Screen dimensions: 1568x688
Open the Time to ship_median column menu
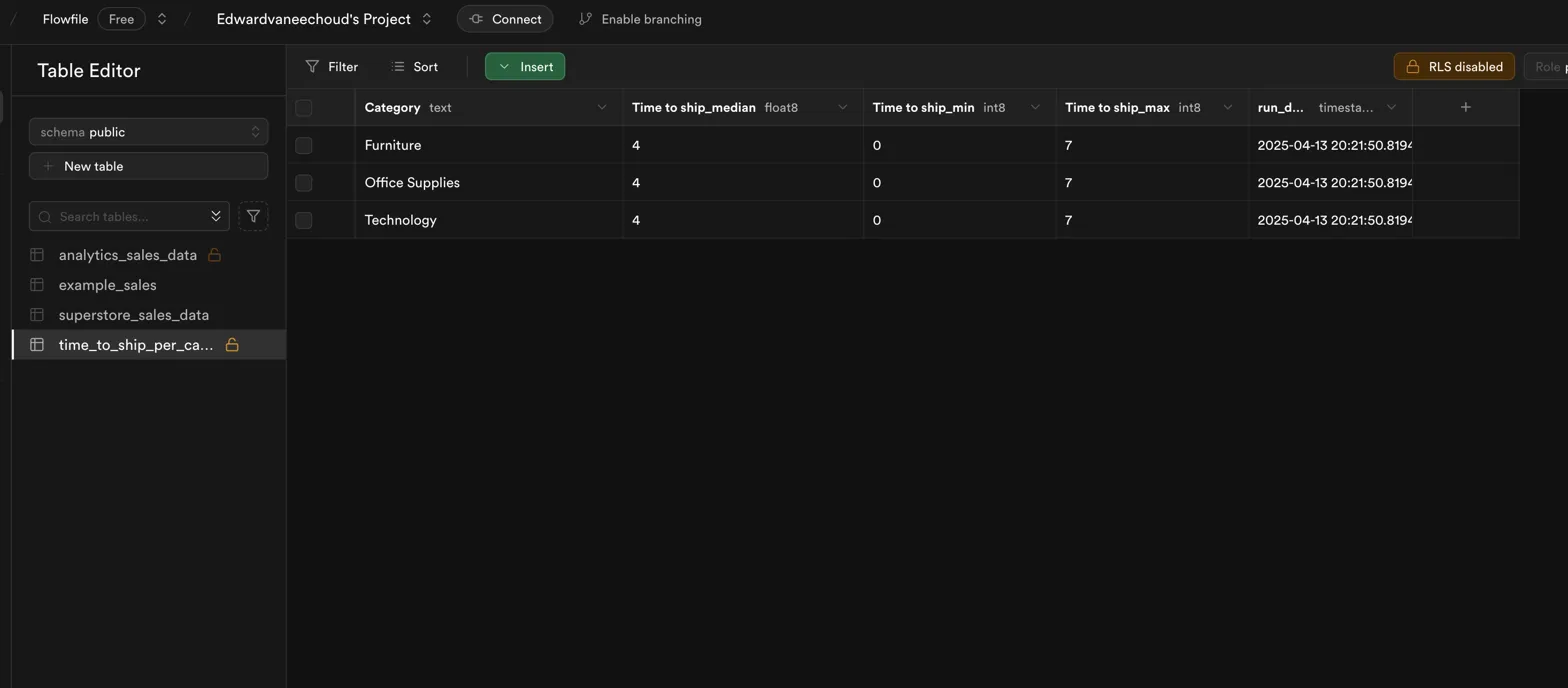point(843,107)
